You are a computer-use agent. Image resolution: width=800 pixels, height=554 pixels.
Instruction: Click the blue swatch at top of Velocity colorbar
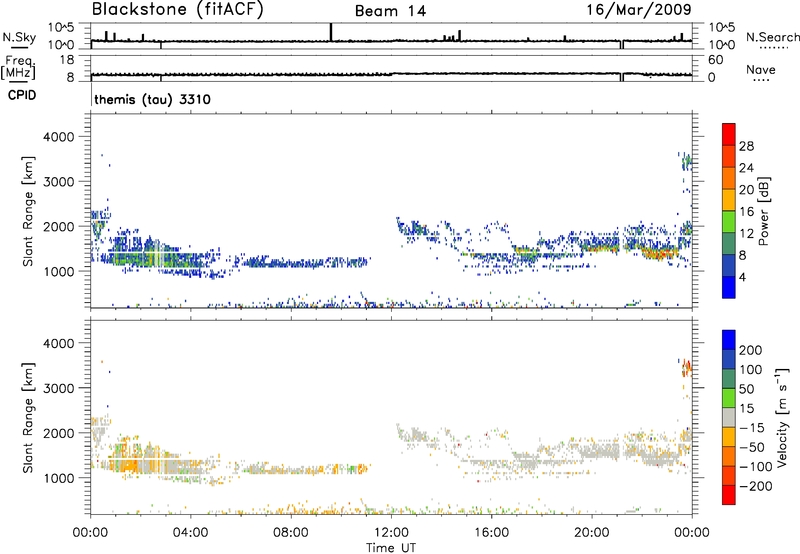[x=729, y=340]
